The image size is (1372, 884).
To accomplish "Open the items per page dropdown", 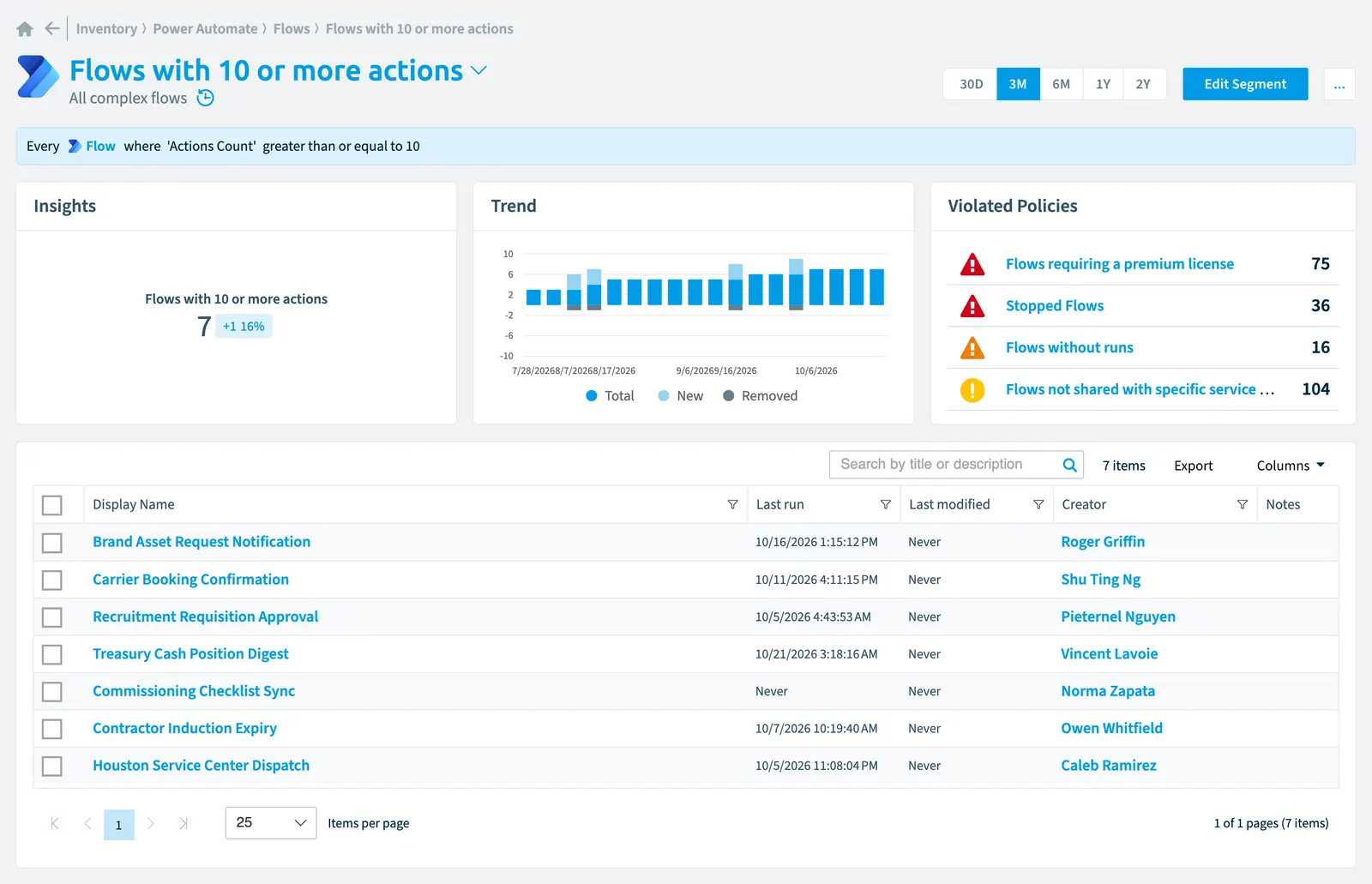I will tap(271, 823).
